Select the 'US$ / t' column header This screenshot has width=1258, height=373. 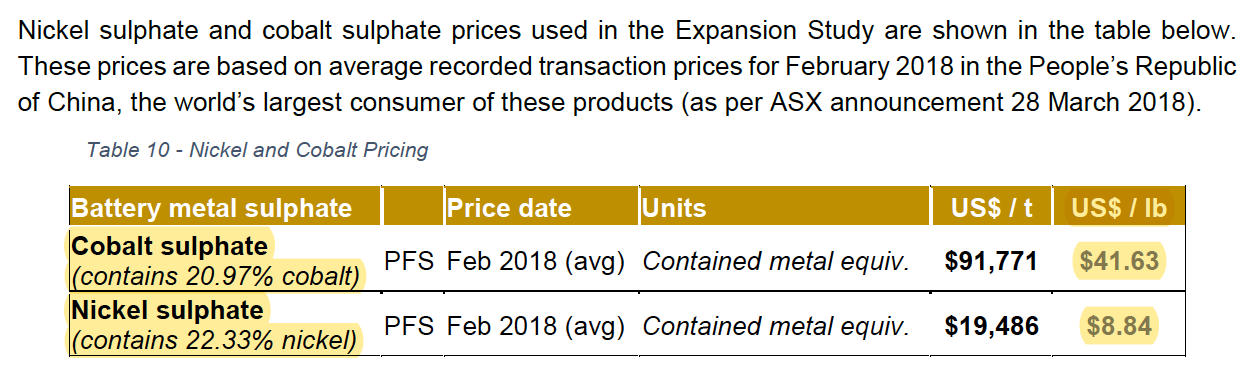click(x=992, y=208)
